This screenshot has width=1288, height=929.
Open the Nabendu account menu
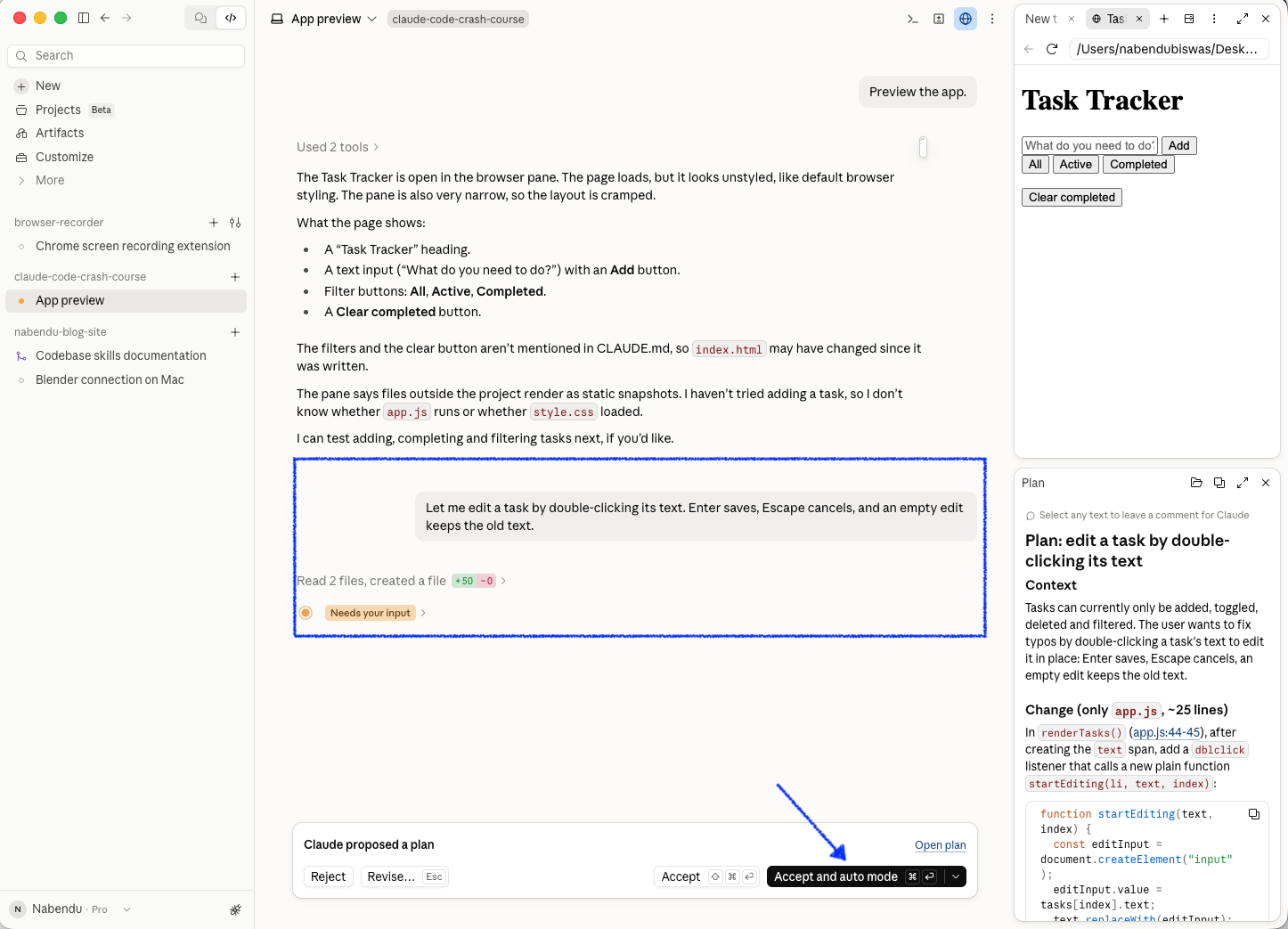pos(70,909)
